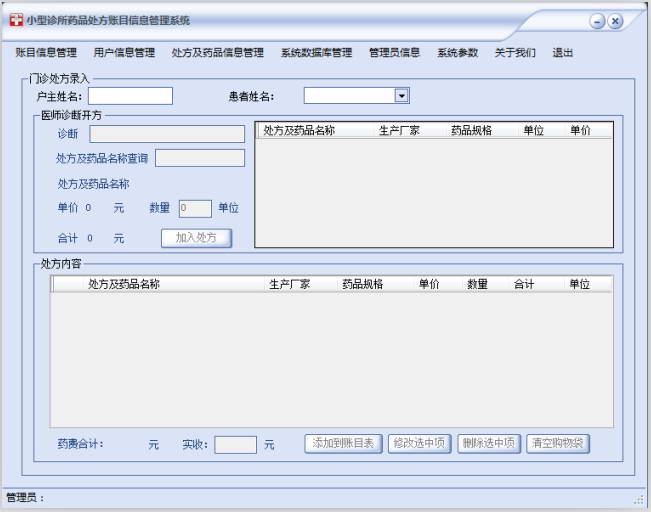Screen dimensions: 651x512
Task: Click the red cross application icon
Action: point(16,20)
